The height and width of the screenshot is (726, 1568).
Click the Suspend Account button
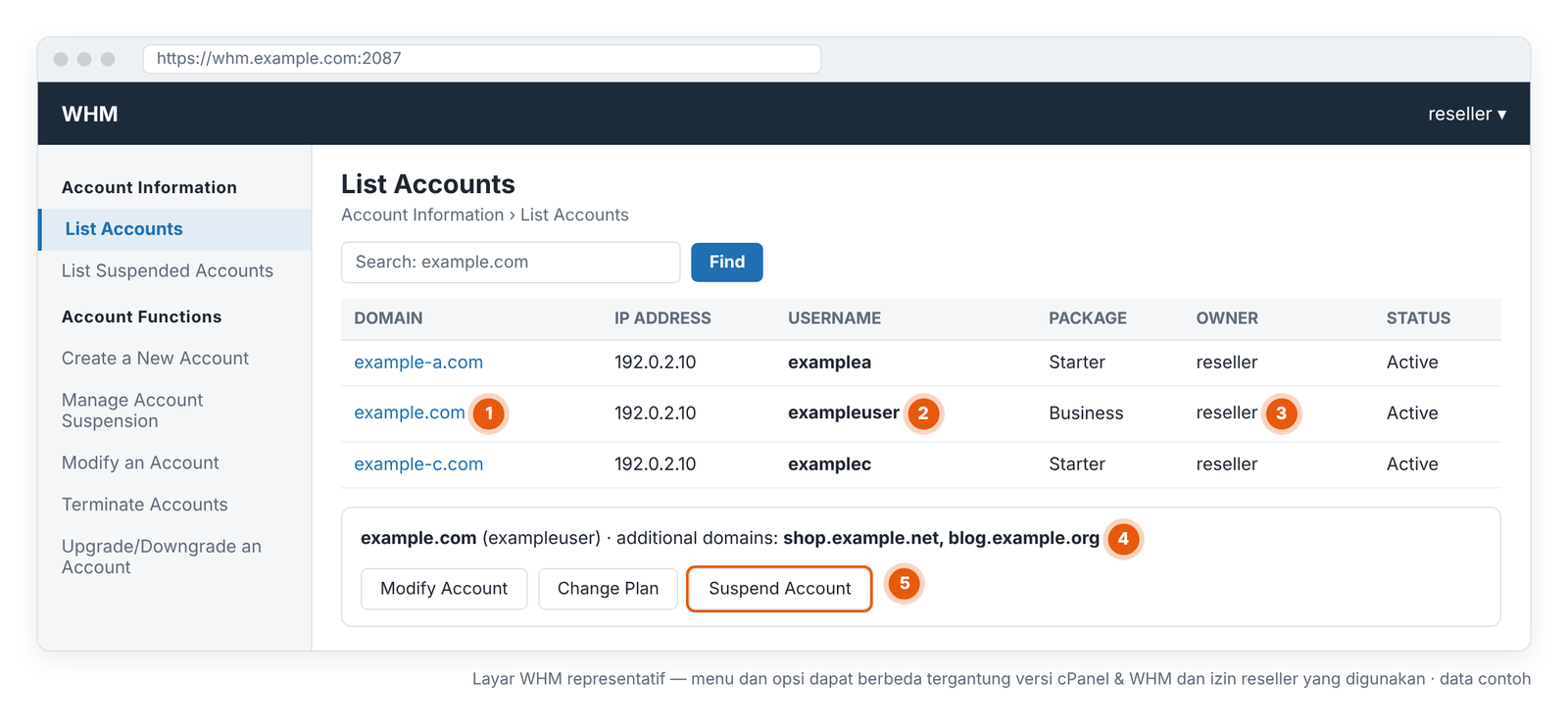pos(780,589)
